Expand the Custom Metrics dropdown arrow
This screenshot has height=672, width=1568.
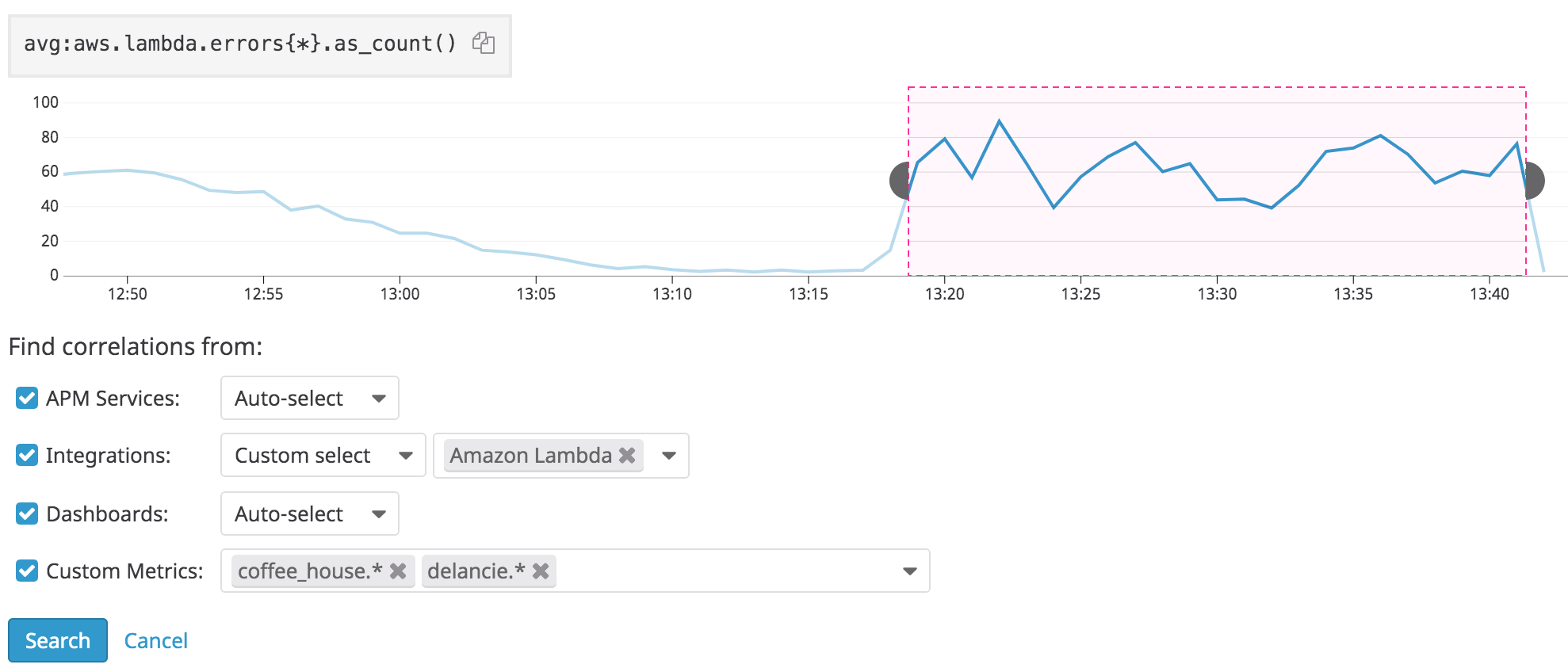(x=909, y=571)
